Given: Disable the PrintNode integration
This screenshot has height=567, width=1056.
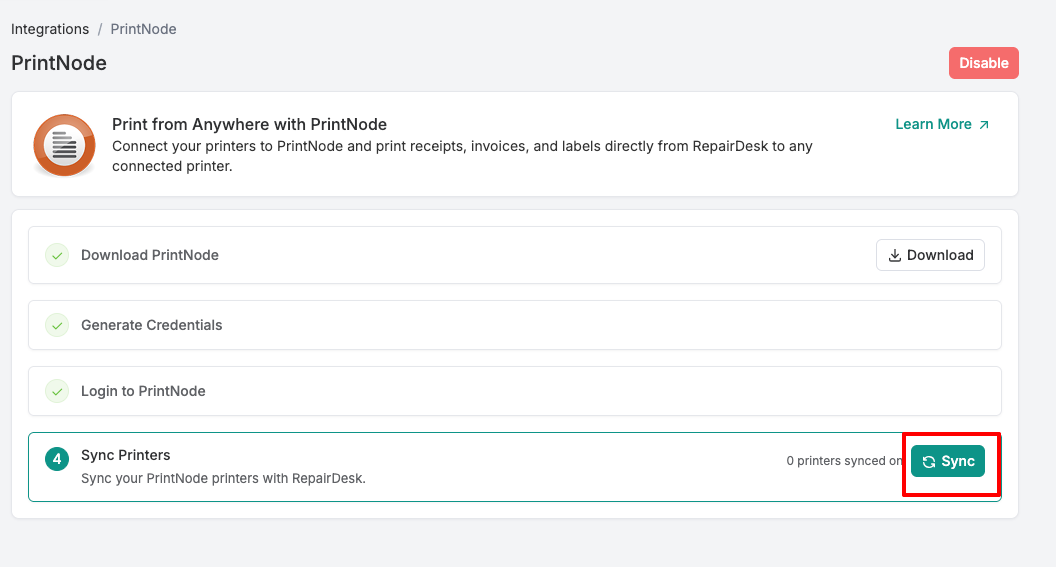Looking at the screenshot, I should [x=983, y=63].
